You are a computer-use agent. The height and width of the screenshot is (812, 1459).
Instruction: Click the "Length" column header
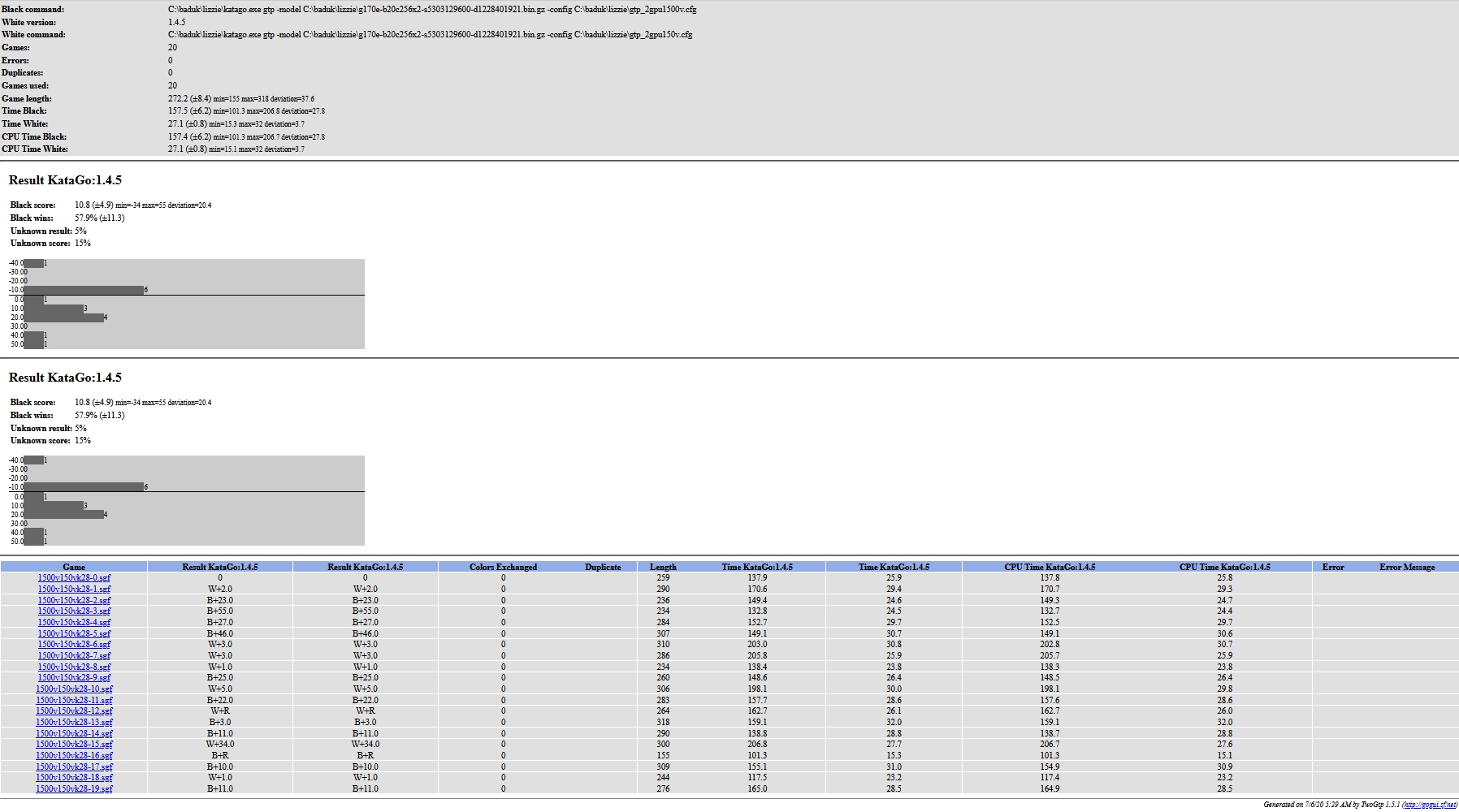click(x=663, y=567)
